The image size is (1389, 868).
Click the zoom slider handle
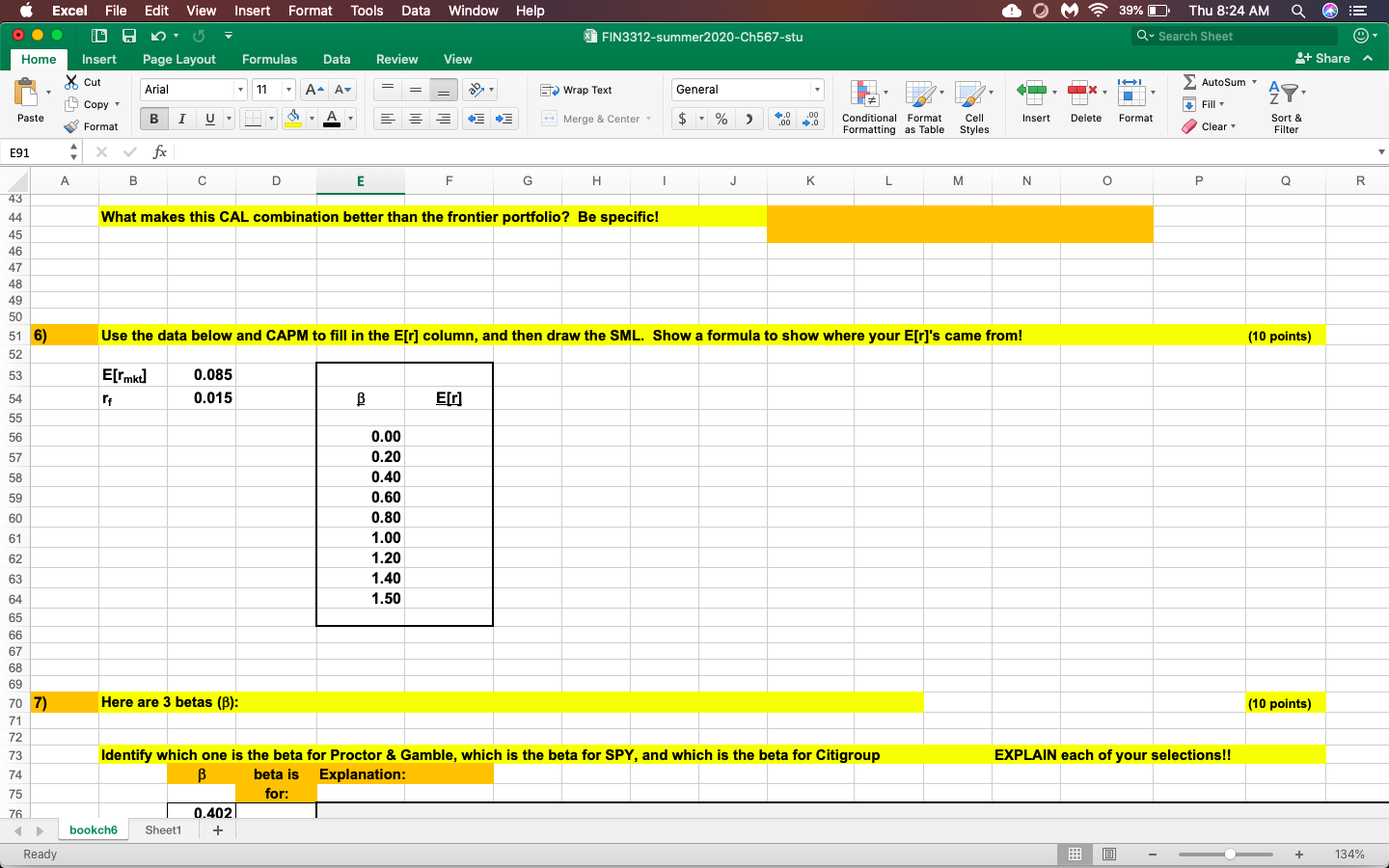pyautogui.click(x=1230, y=854)
